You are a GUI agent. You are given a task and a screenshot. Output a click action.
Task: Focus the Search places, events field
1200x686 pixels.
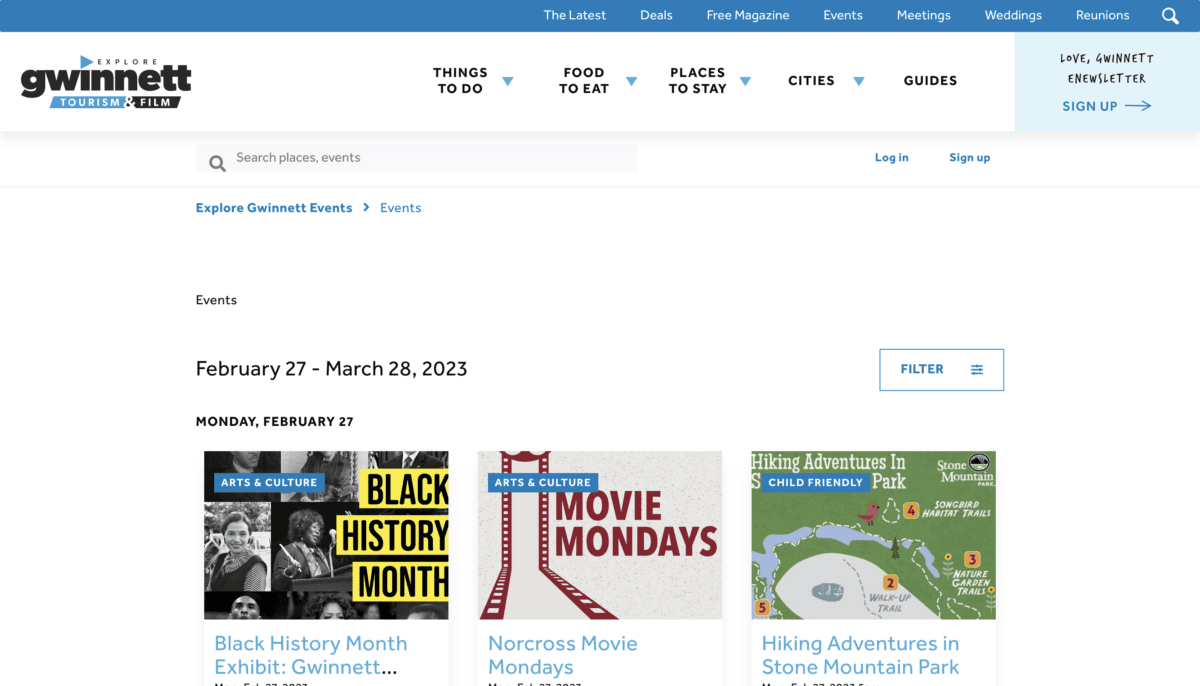tap(416, 158)
